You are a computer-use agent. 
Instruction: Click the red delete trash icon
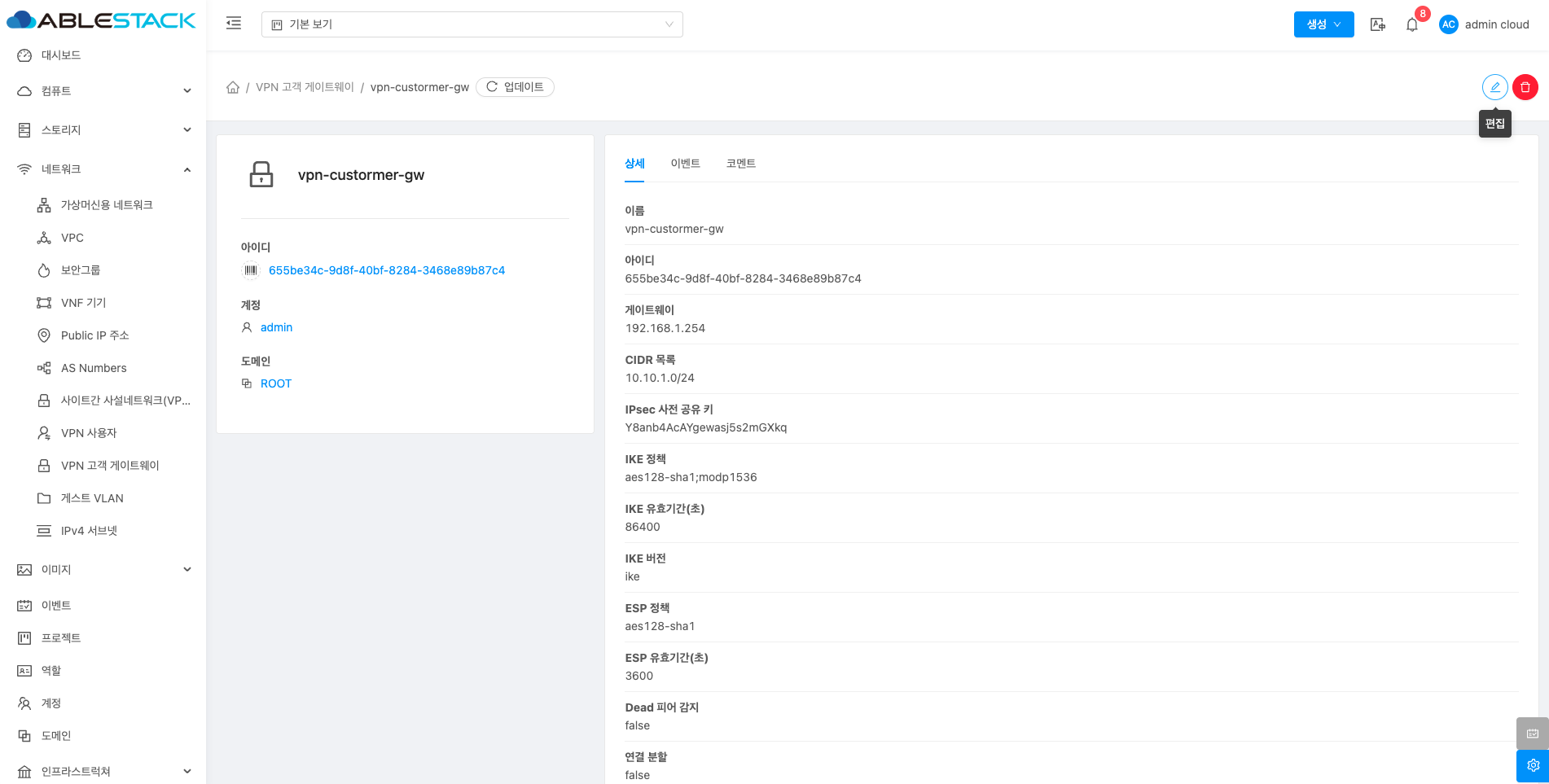pos(1525,87)
